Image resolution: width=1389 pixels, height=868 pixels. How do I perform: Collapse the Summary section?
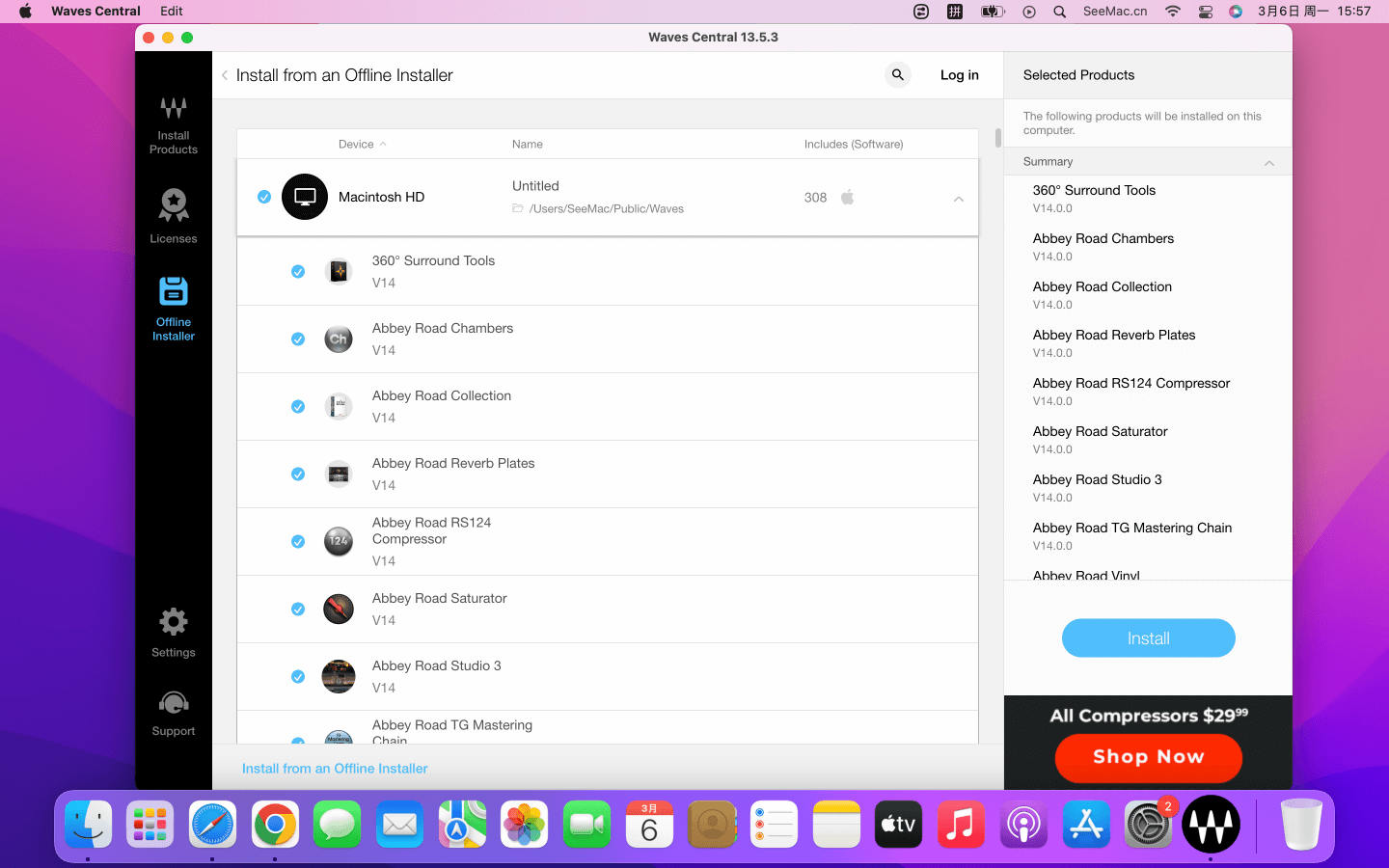point(1268,163)
